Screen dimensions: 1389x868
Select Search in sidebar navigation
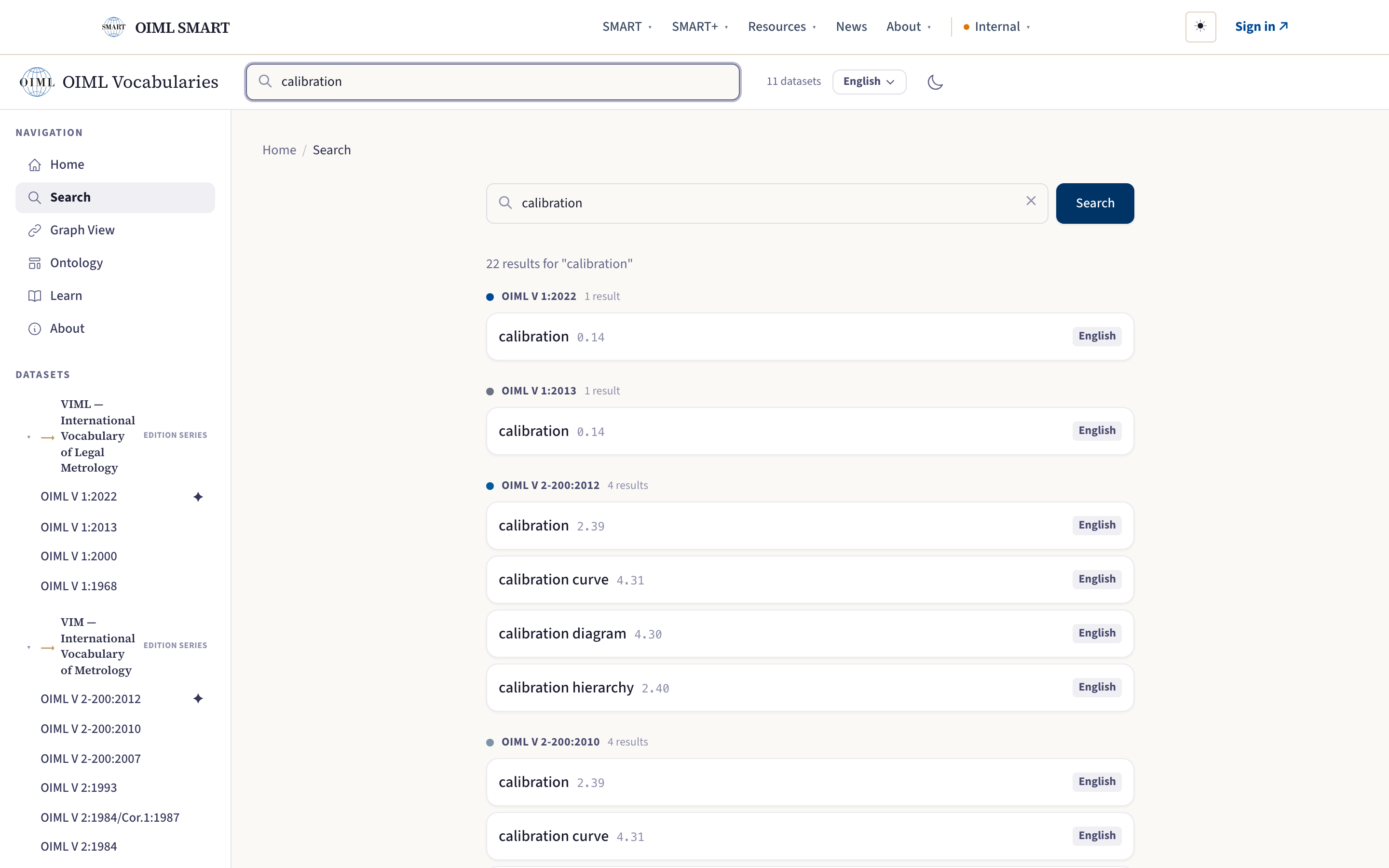pyautogui.click(x=115, y=198)
